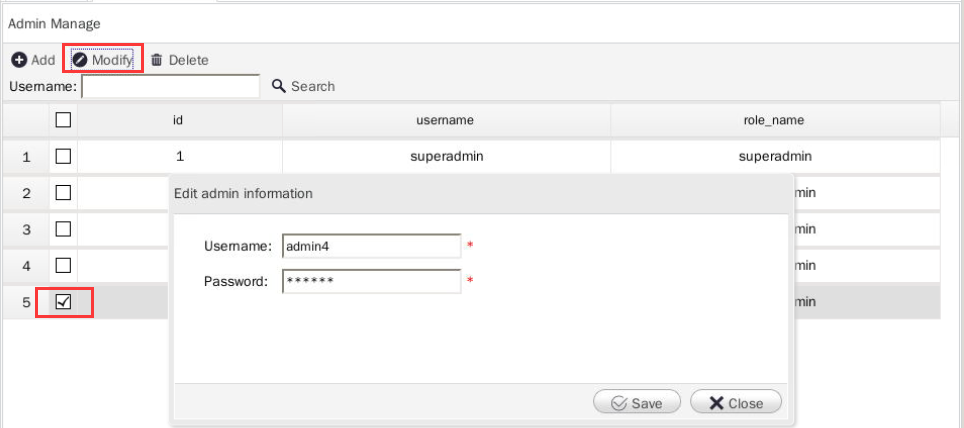The width and height of the screenshot is (964, 428).
Task: Click the Save checkmark icon in dialog
Action: click(619, 403)
